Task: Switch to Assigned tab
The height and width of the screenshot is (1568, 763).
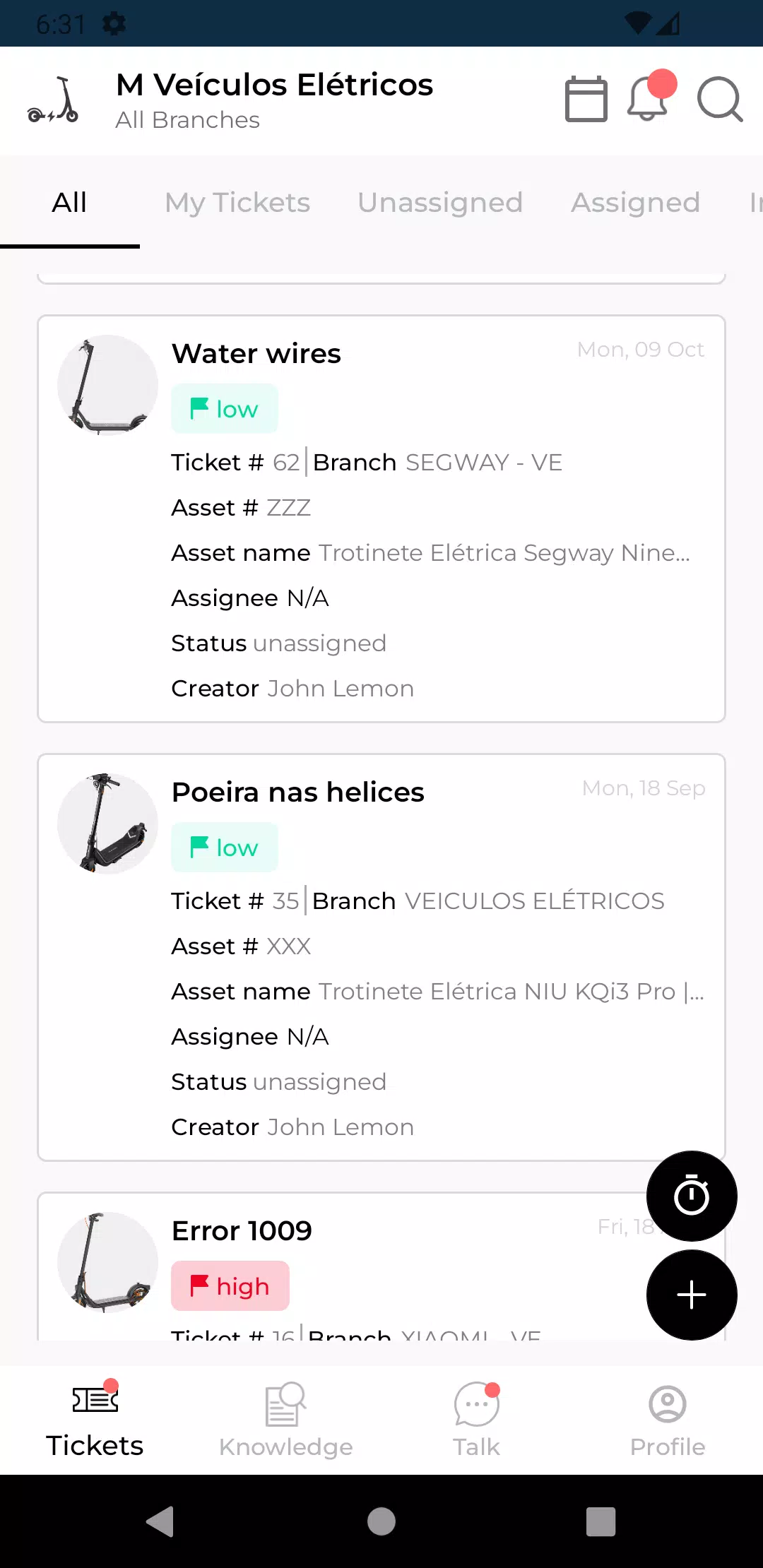Action: pos(635,203)
